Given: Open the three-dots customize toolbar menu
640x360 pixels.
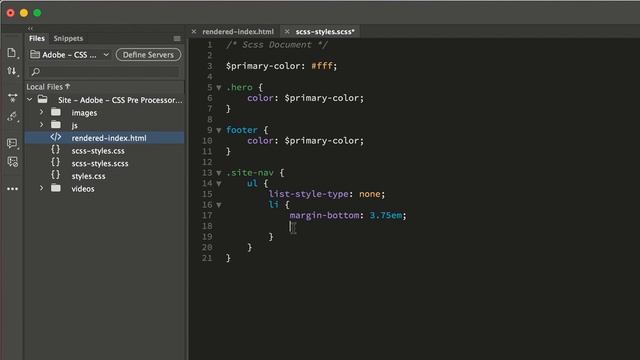Looking at the screenshot, I should (x=12, y=189).
